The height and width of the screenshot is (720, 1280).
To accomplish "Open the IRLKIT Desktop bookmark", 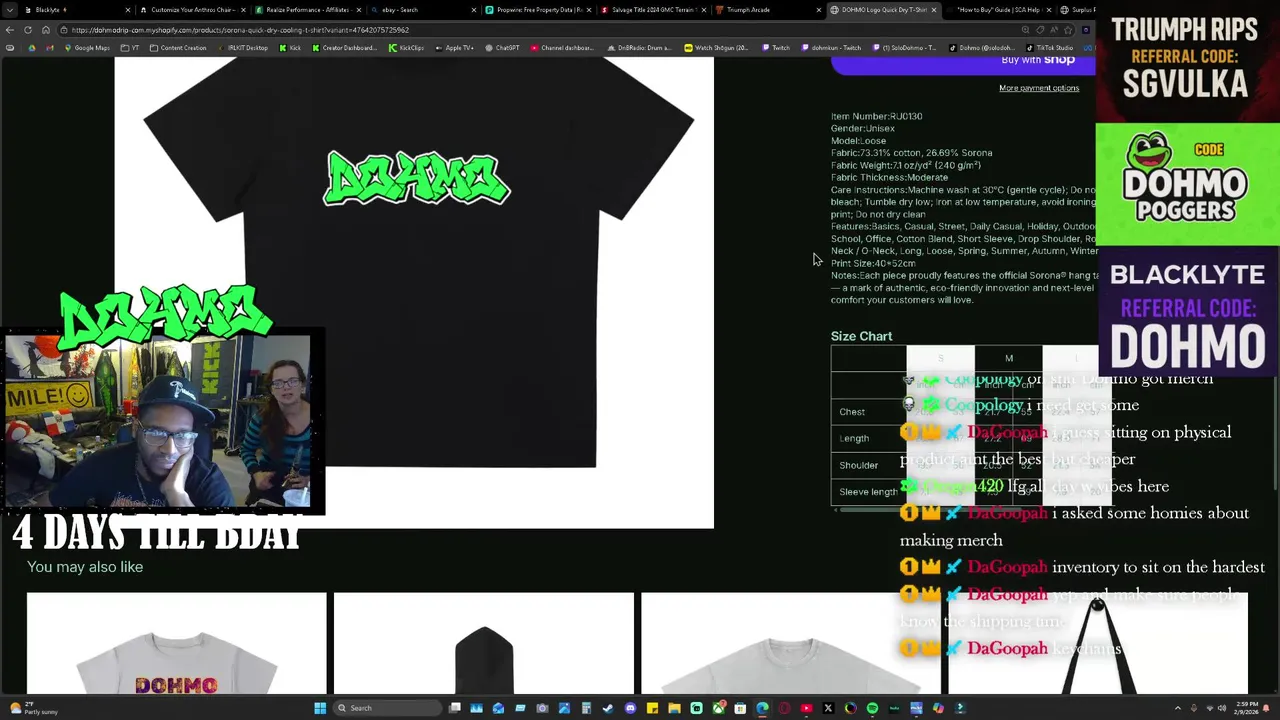I will pyautogui.click(x=242, y=48).
